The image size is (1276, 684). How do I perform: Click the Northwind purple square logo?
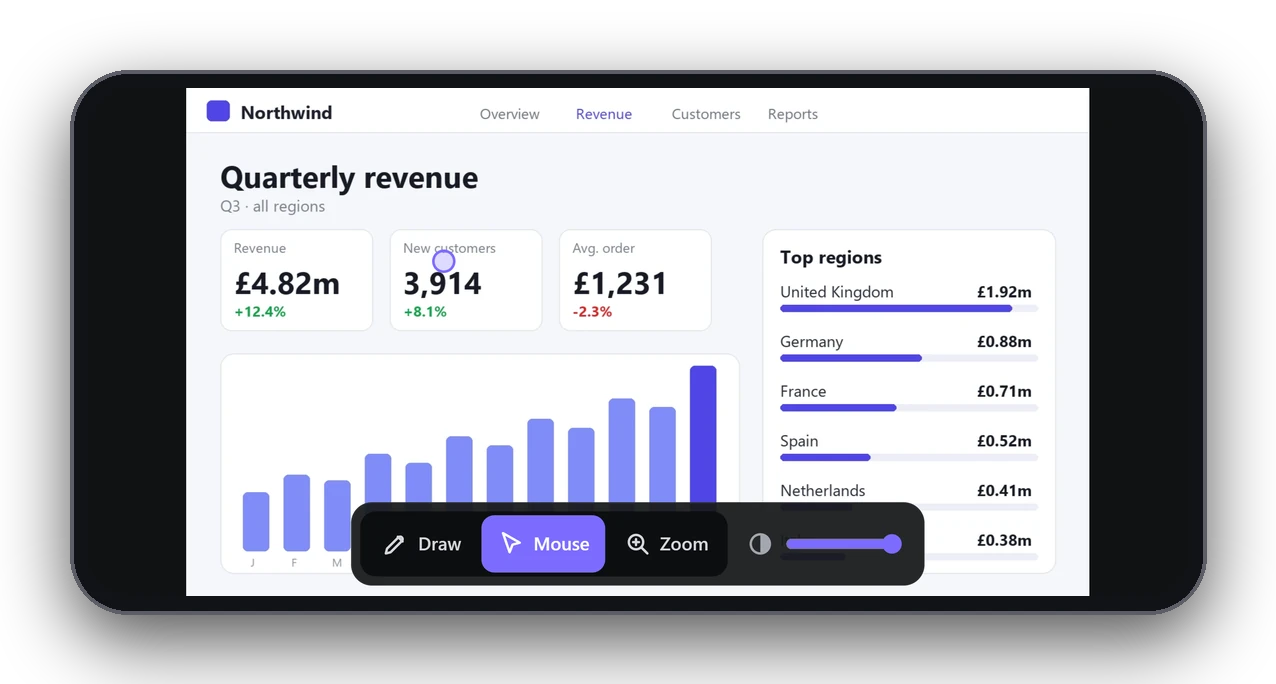coord(218,111)
